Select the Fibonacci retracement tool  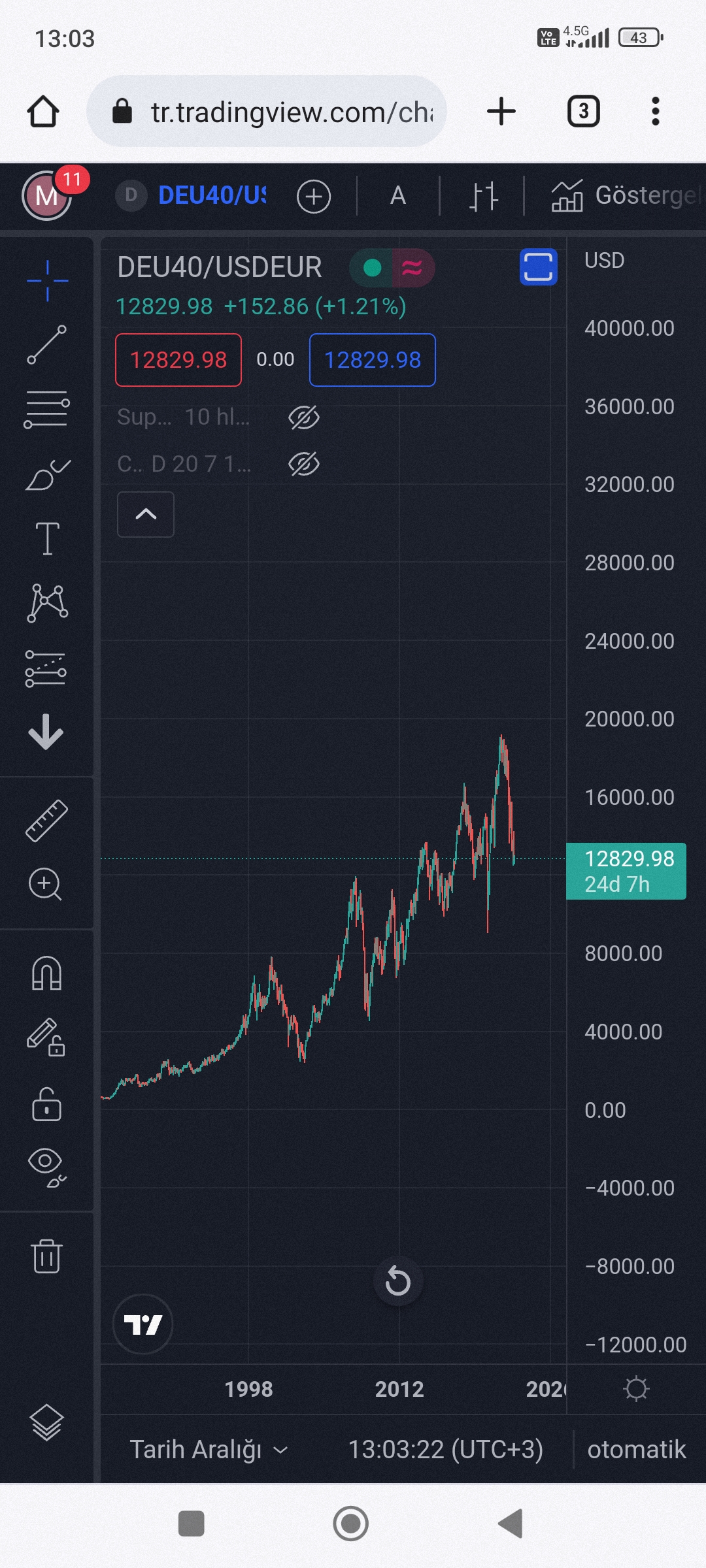[x=46, y=410]
